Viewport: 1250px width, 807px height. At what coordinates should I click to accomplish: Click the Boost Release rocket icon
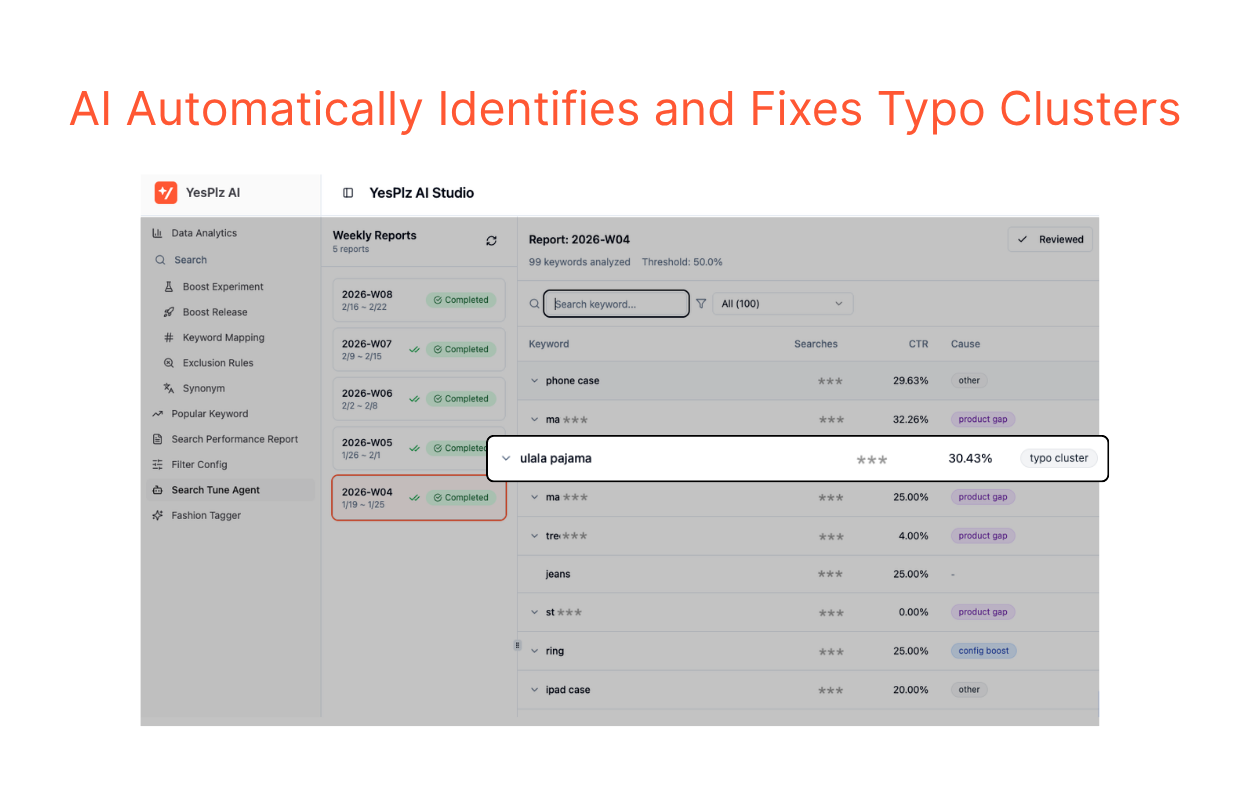point(169,312)
